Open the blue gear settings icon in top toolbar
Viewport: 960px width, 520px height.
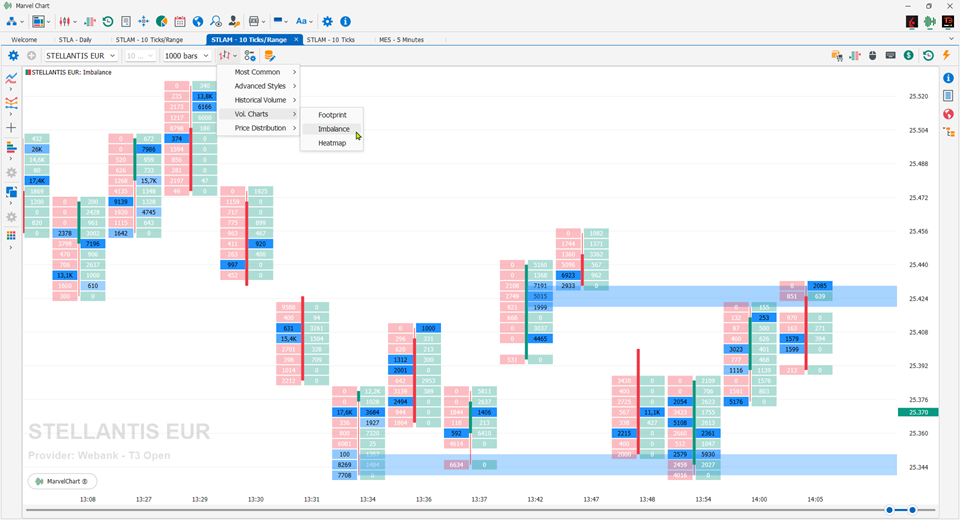point(328,21)
